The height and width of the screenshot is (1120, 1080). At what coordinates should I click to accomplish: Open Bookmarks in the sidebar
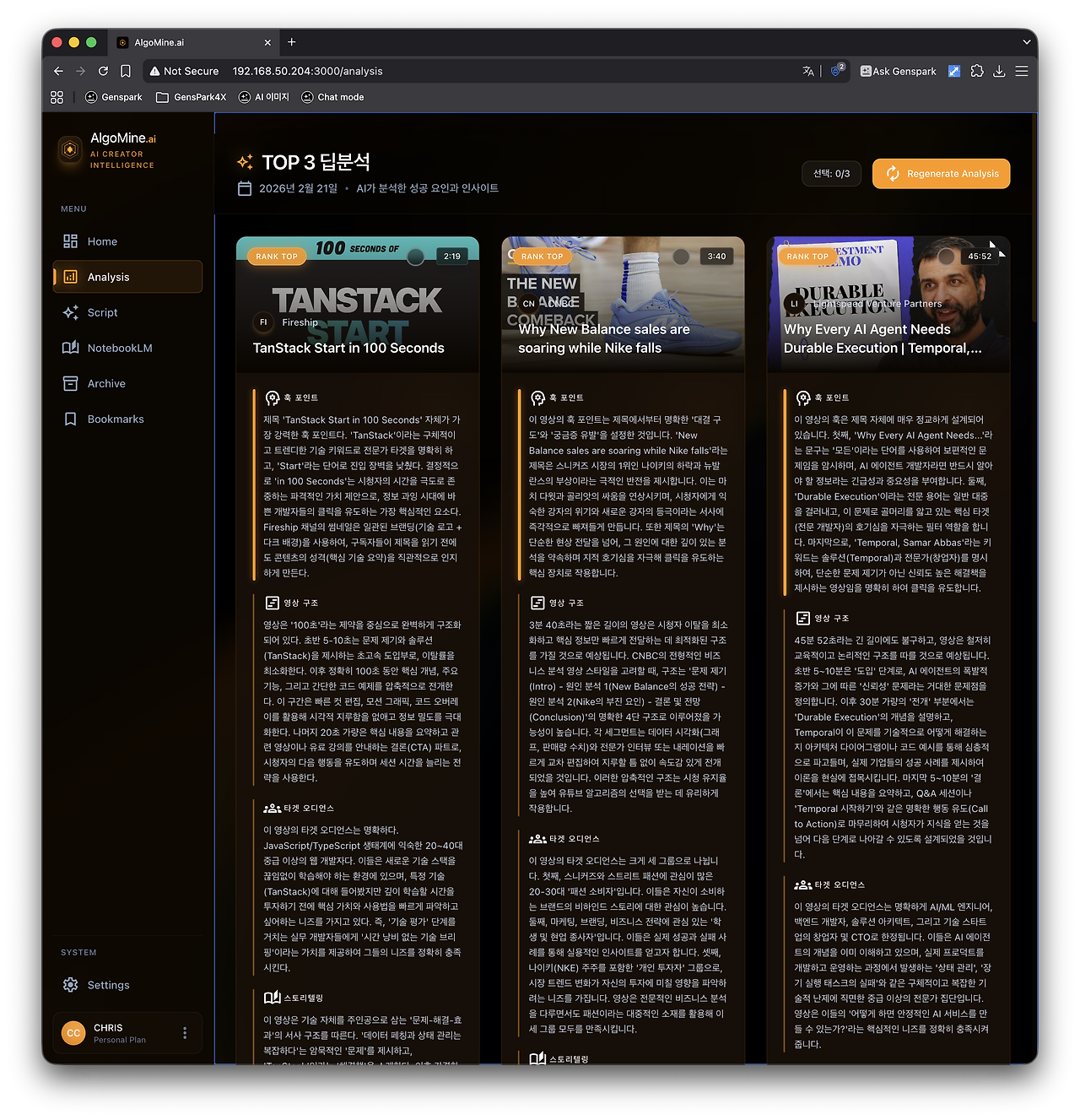[103, 419]
